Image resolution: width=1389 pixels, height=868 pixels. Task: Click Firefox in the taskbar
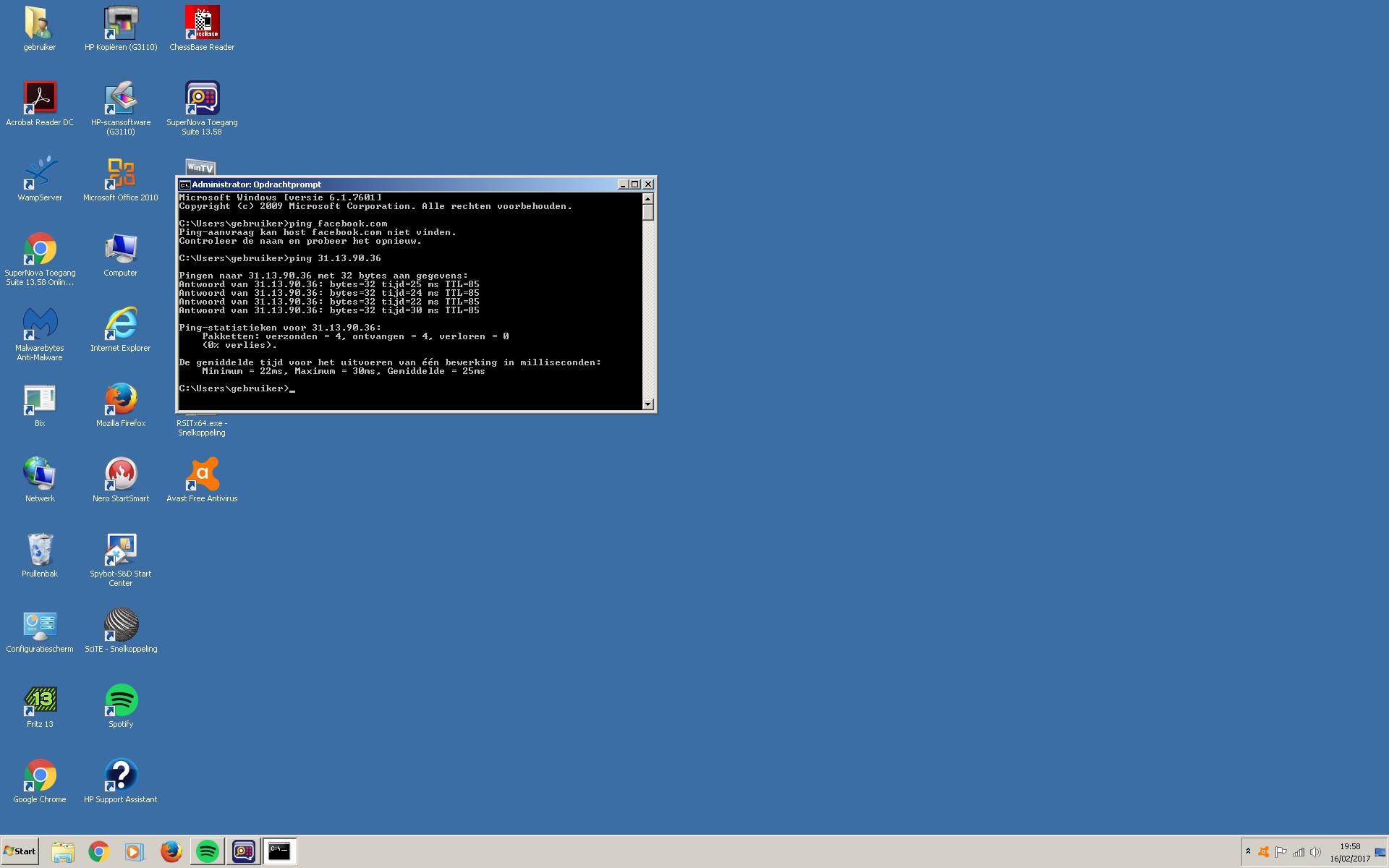coord(171,851)
